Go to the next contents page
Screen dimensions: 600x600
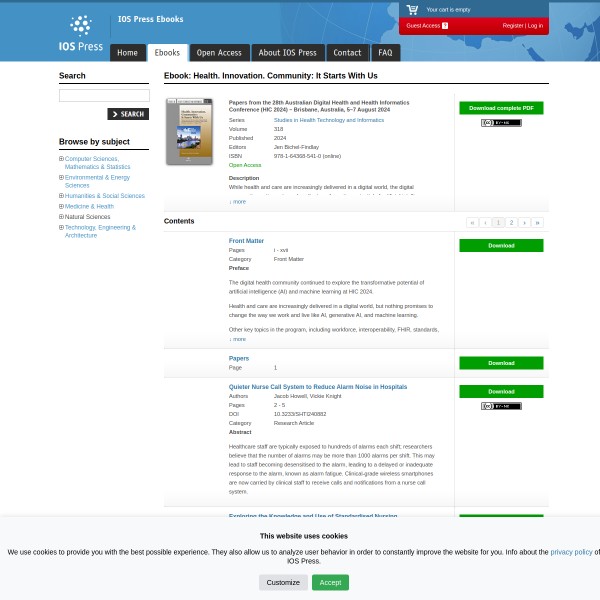(524, 222)
